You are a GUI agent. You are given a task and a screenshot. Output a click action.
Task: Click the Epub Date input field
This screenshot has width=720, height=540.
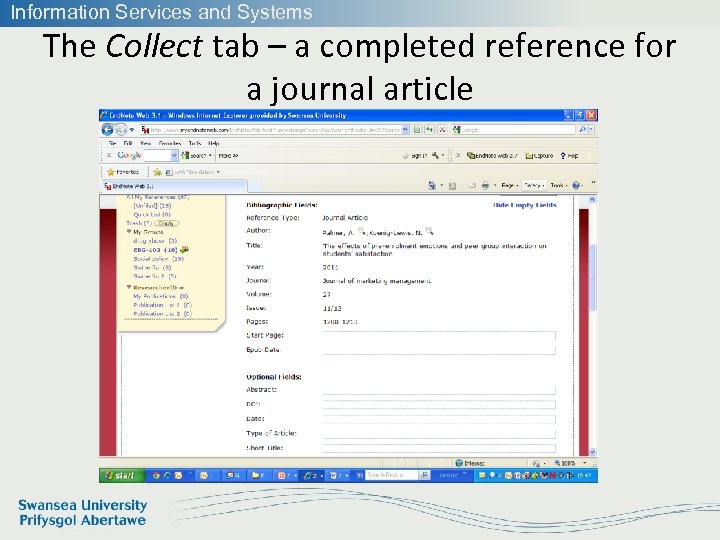pos(439,350)
